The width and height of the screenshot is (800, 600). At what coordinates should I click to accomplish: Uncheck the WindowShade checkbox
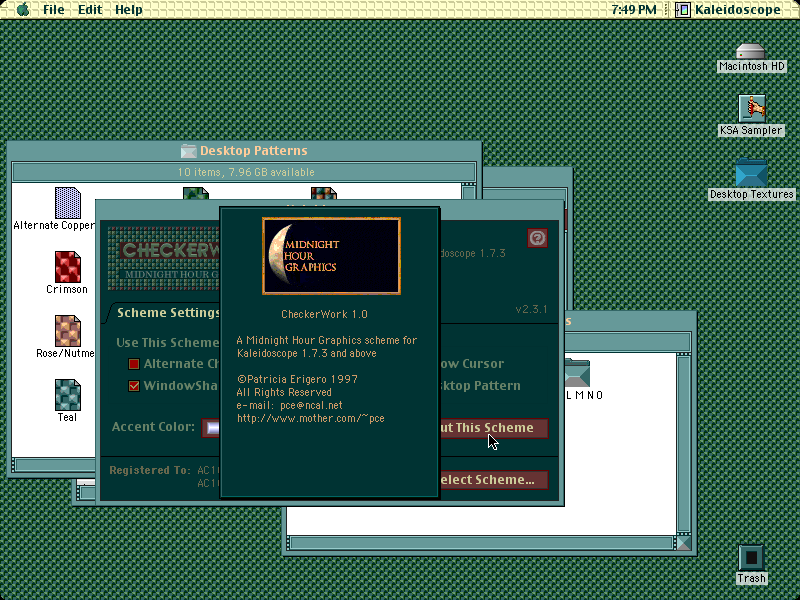(x=134, y=386)
